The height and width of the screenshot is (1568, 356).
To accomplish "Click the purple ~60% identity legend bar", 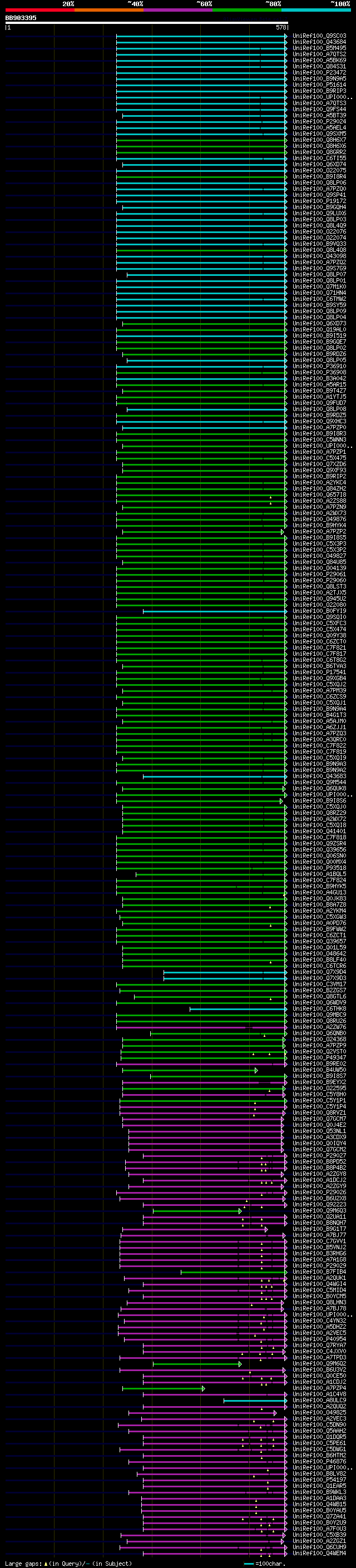I will [x=177, y=10].
